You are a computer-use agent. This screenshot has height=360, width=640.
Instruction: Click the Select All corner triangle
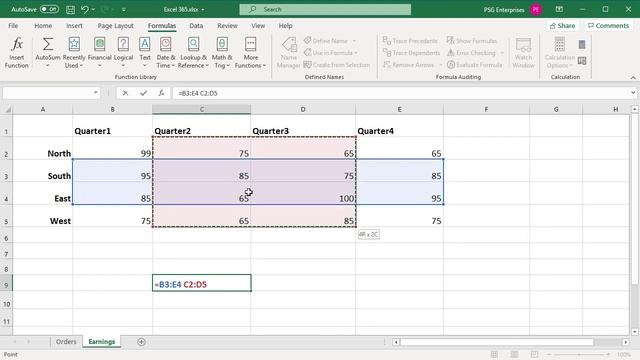coord(7,109)
